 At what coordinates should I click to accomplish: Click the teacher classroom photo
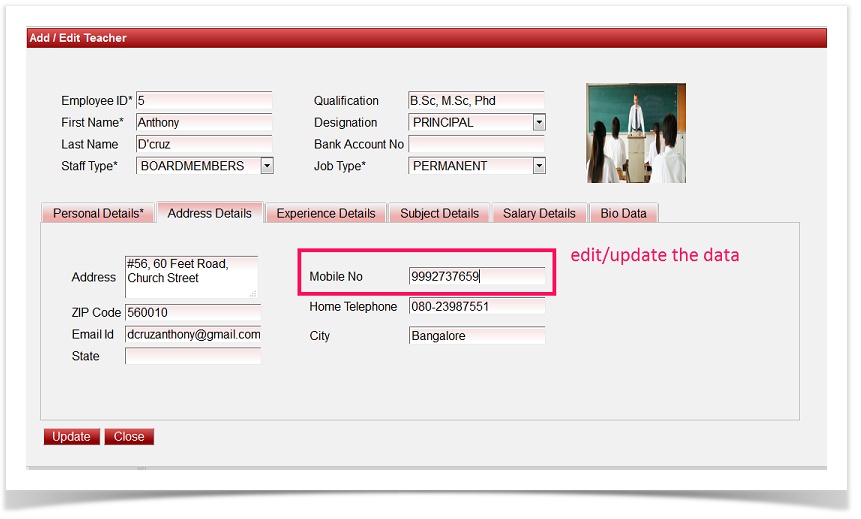[635, 132]
